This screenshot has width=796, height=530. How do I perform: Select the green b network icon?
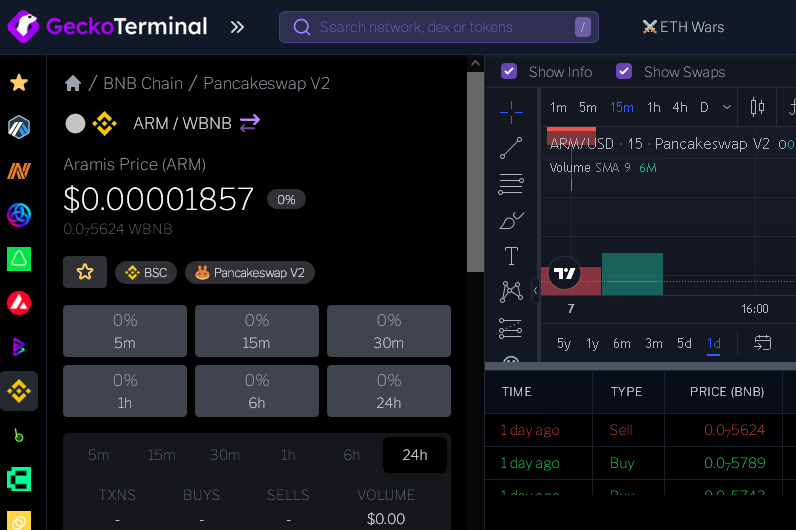coord(19,436)
